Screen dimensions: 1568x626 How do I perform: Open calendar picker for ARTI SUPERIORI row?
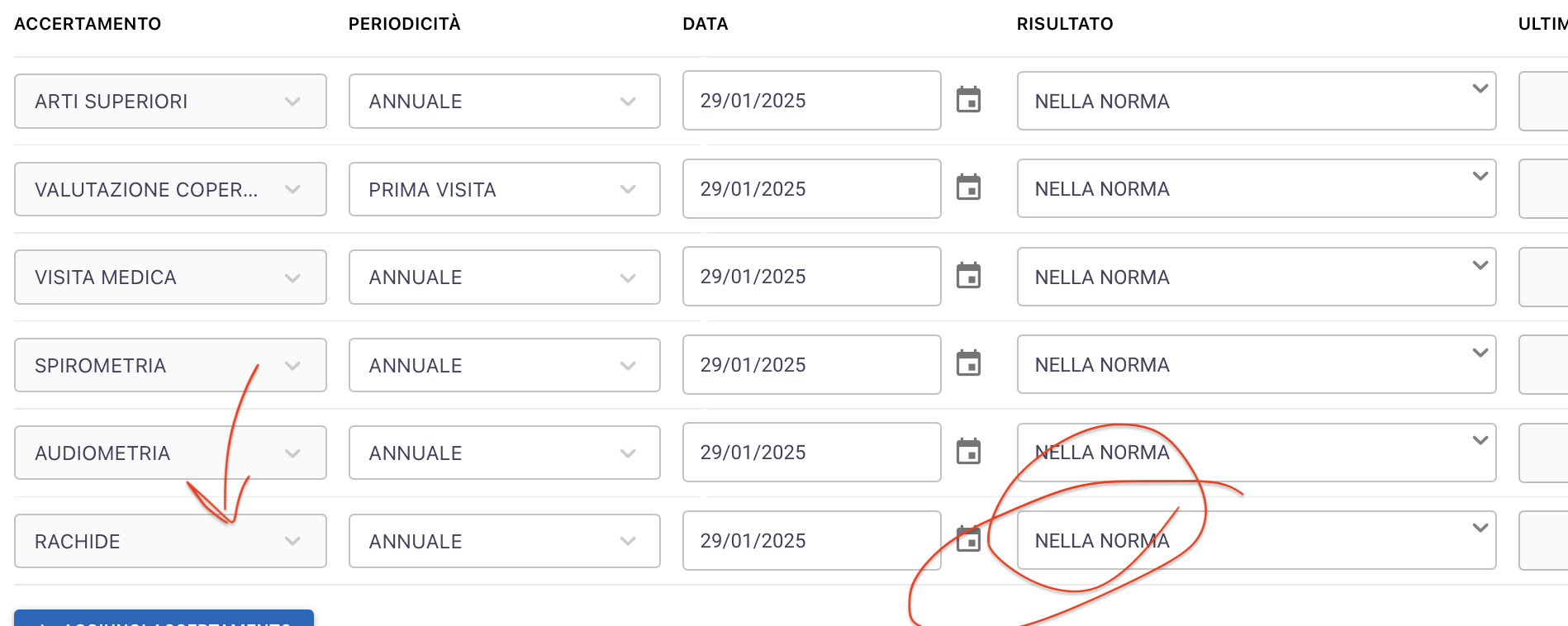tap(968, 100)
